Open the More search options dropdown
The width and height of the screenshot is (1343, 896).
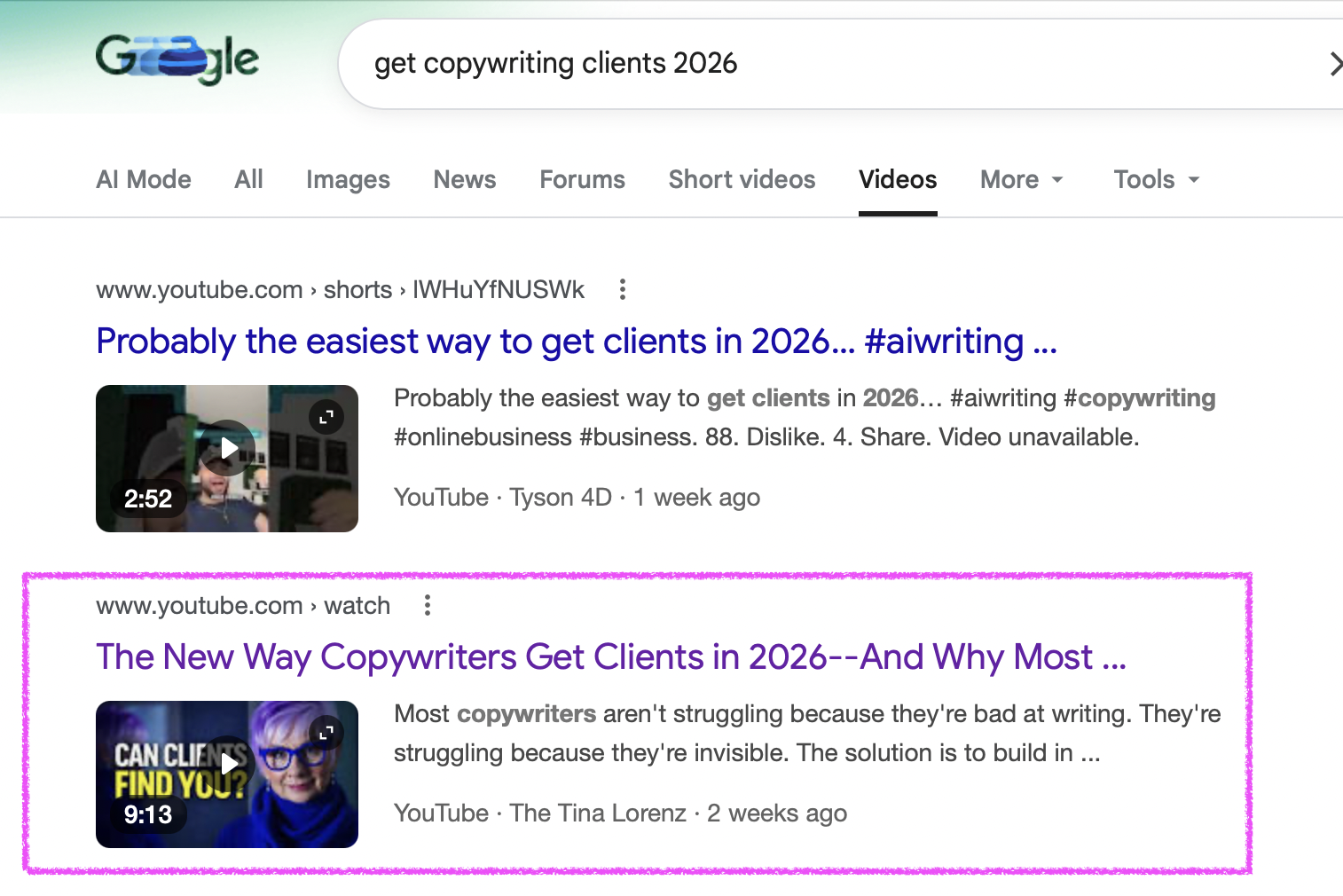coord(1021,179)
